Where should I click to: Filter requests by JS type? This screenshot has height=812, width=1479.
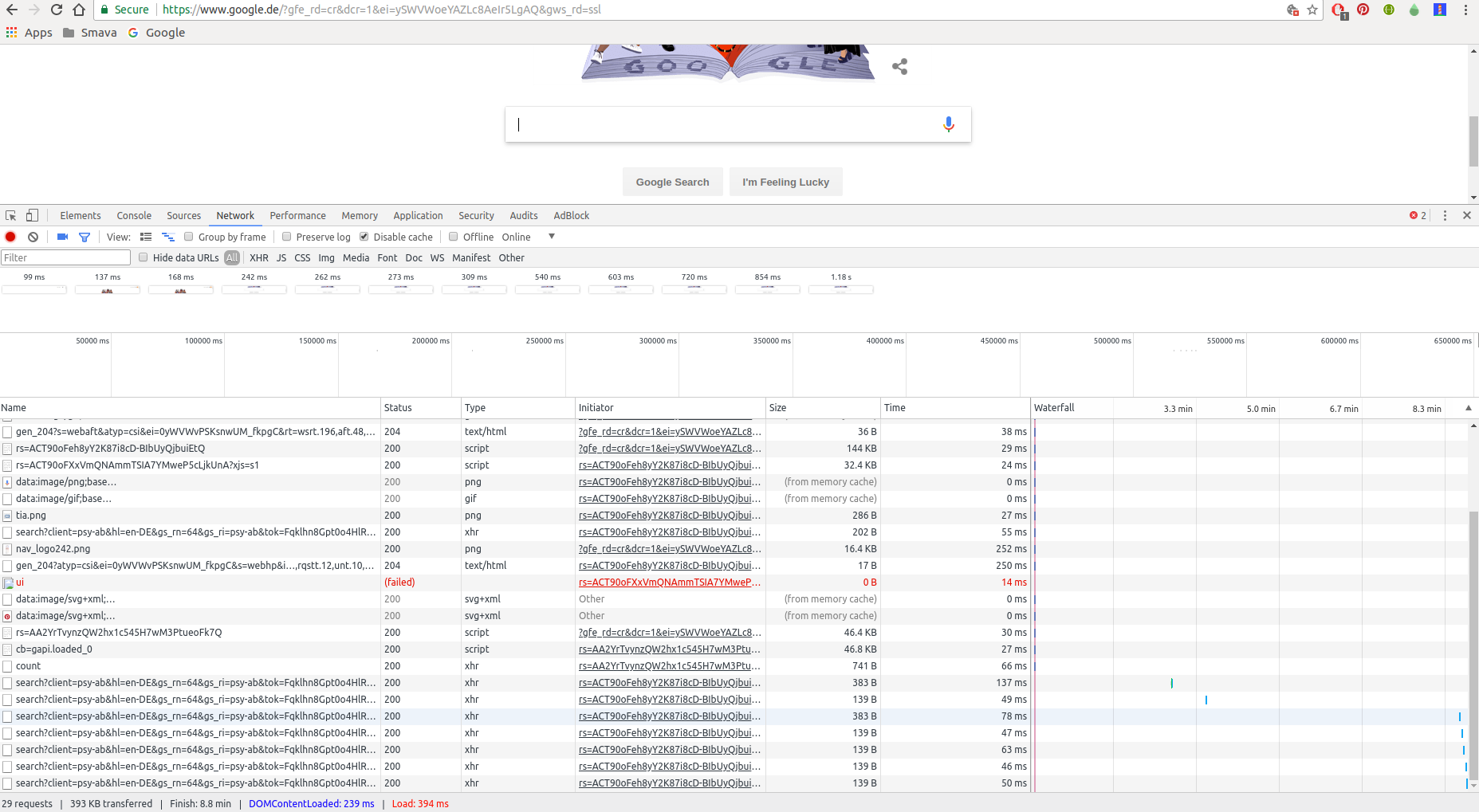(x=281, y=257)
